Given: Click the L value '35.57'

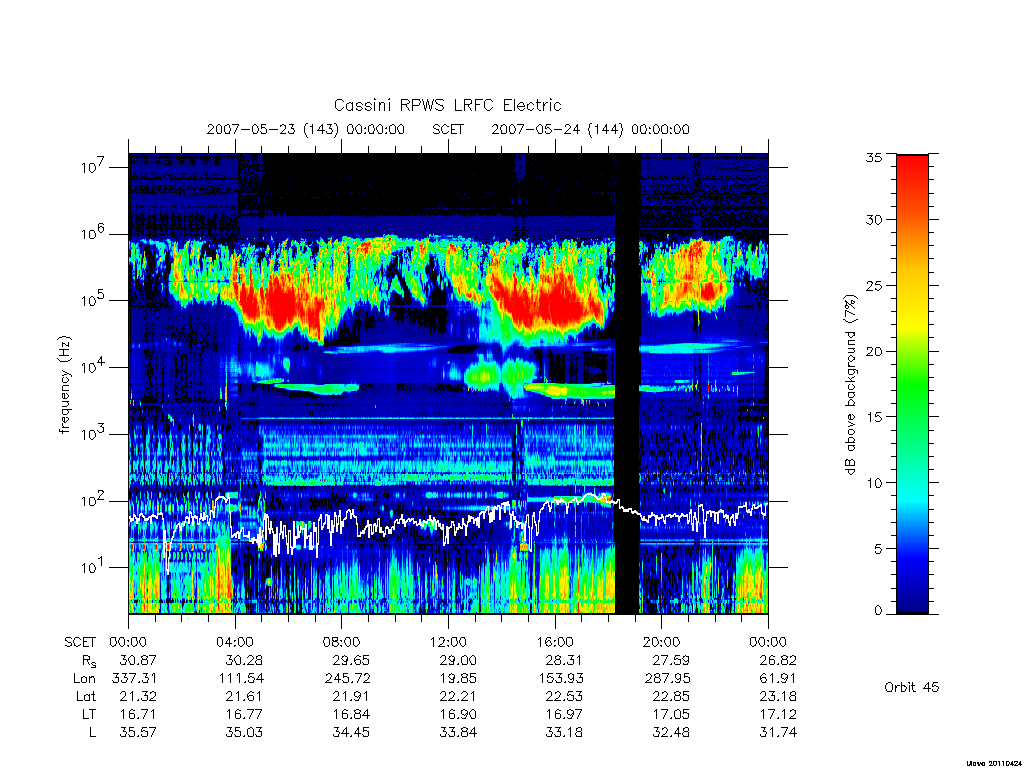Looking at the screenshot, I should pyautogui.click(x=138, y=732).
